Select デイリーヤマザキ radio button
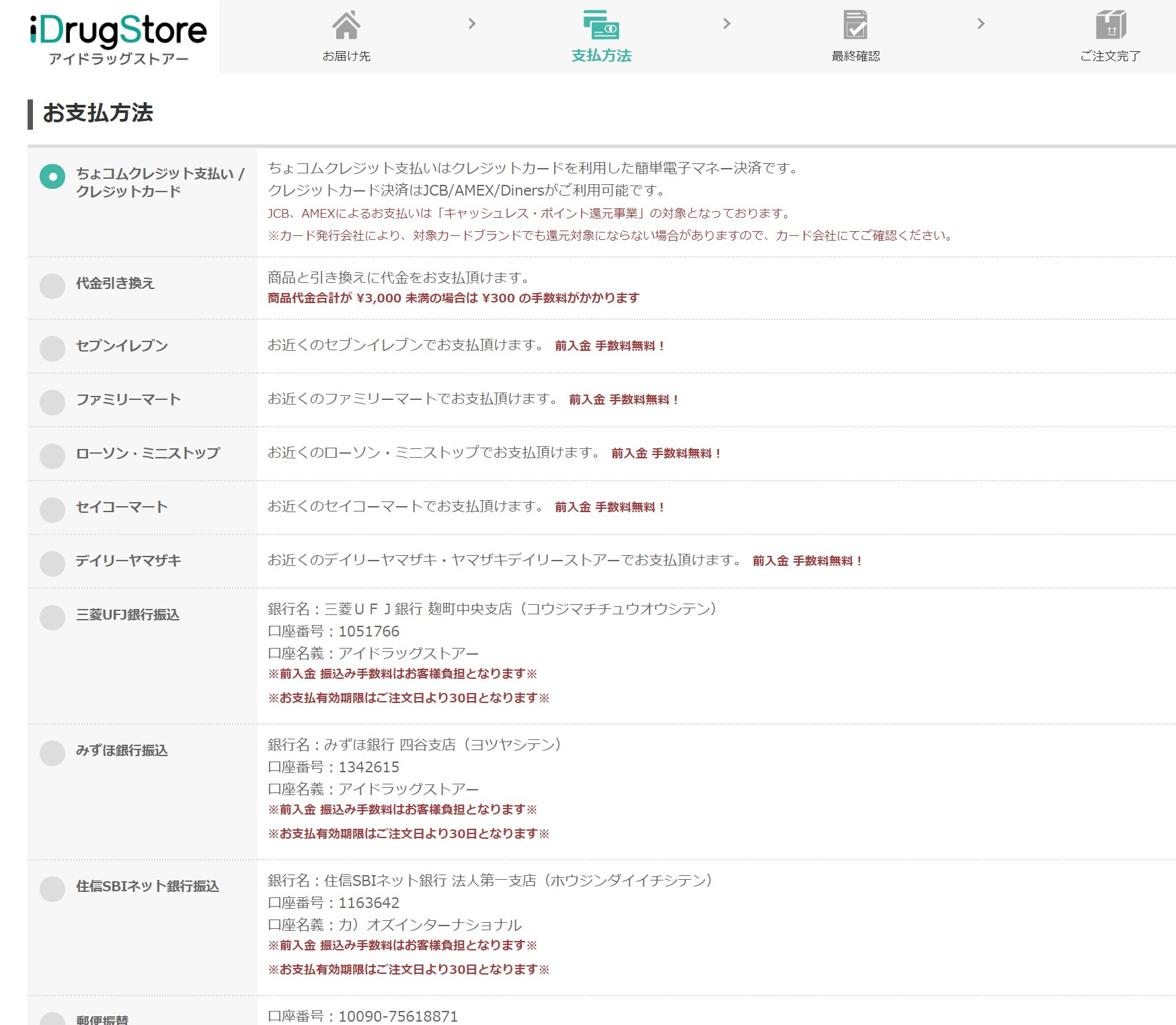 click(x=52, y=564)
